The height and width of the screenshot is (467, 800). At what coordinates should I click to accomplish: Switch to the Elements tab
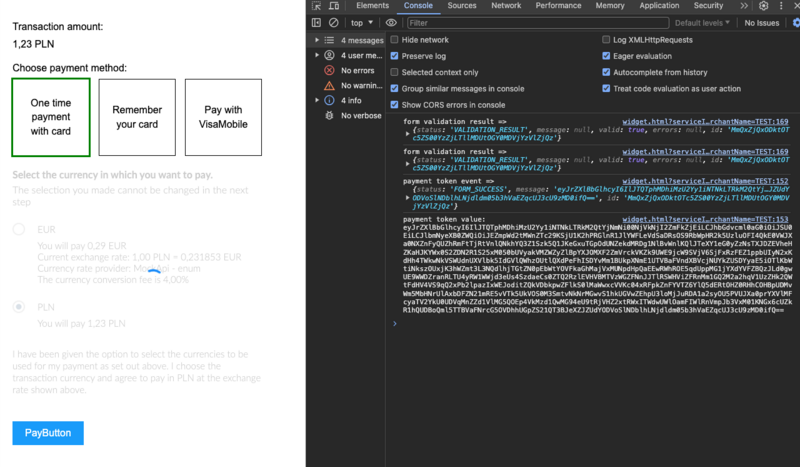(372, 6)
